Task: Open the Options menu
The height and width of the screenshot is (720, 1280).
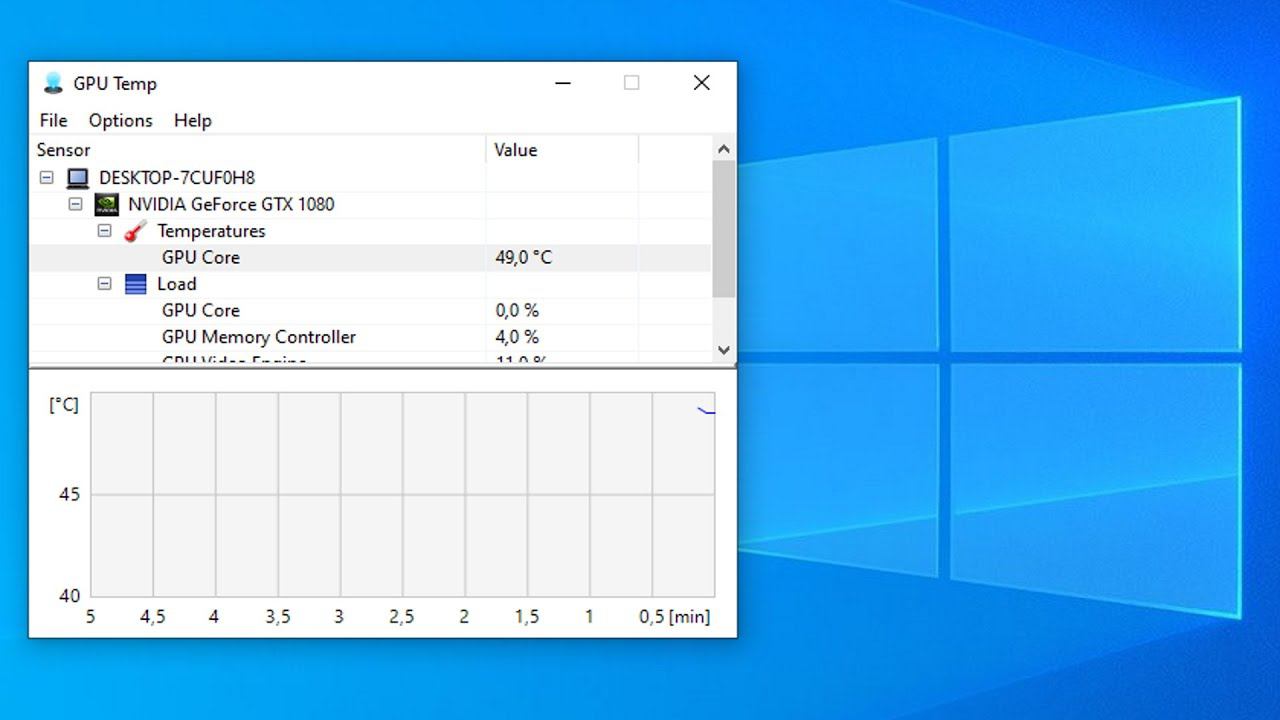Action: click(x=120, y=120)
